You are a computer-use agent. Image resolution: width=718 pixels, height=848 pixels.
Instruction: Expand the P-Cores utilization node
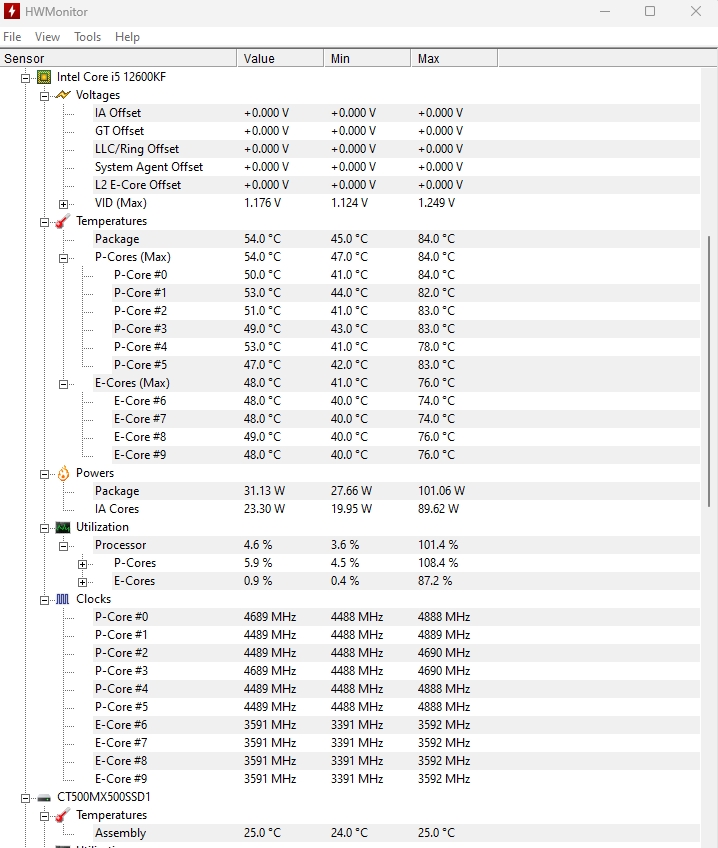tap(83, 563)
